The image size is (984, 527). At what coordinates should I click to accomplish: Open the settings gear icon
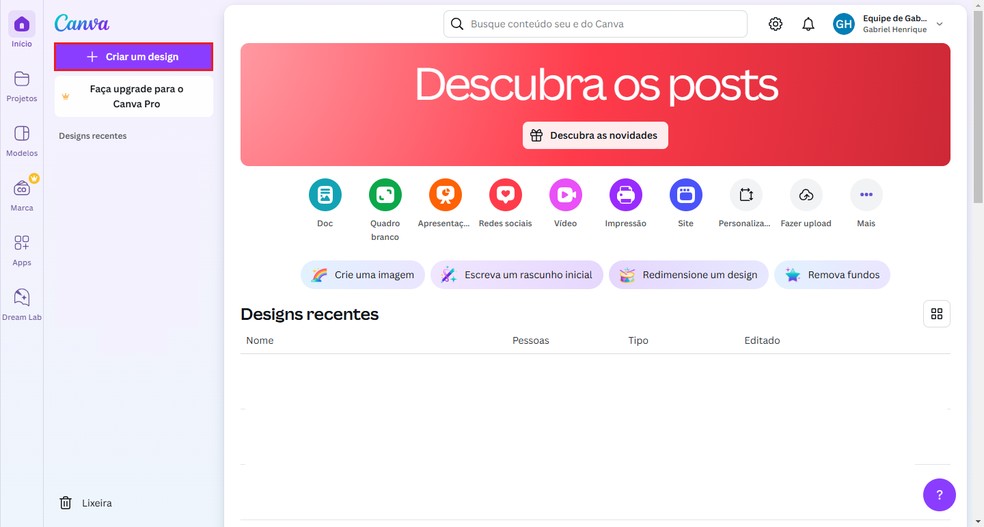tap(776, 24)
